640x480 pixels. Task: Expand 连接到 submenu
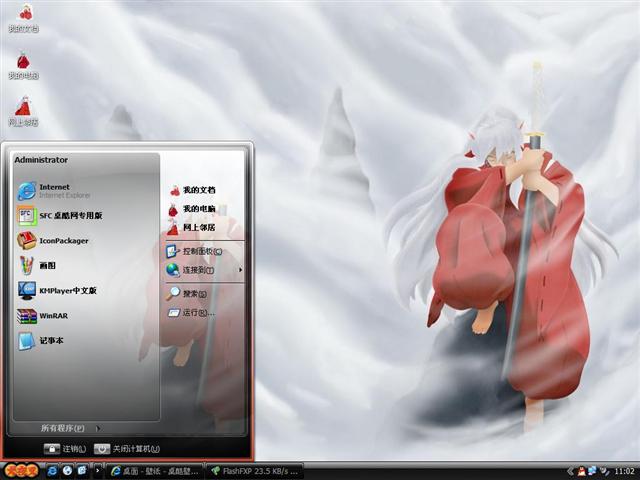(x=204, y=270)
